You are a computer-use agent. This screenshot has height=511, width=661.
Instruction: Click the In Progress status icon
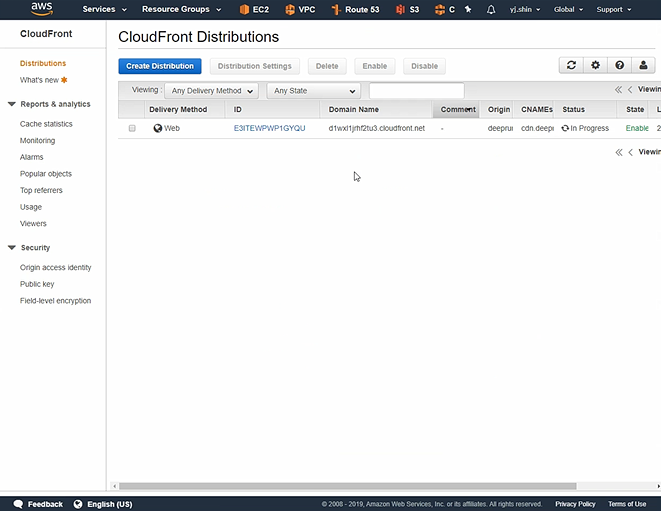565,128
